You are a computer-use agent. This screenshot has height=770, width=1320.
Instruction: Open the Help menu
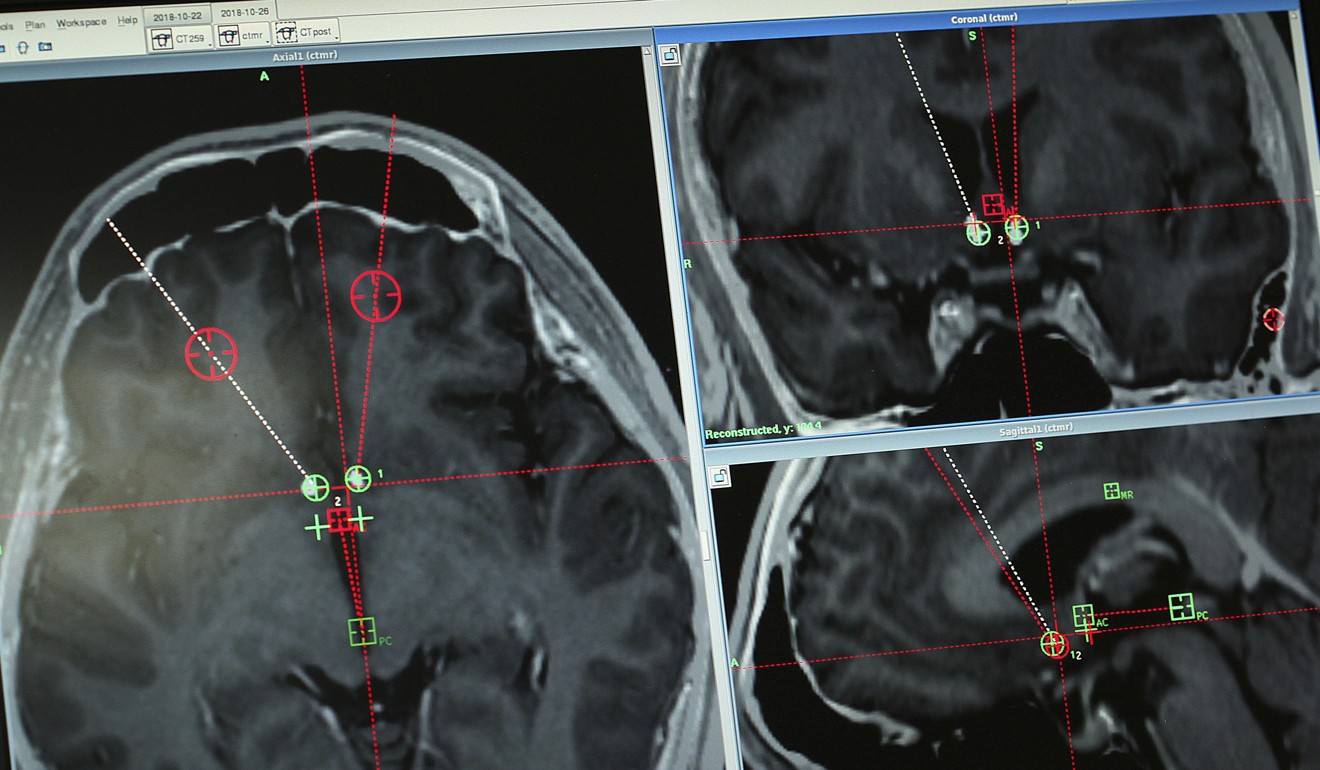coord(128,20)
